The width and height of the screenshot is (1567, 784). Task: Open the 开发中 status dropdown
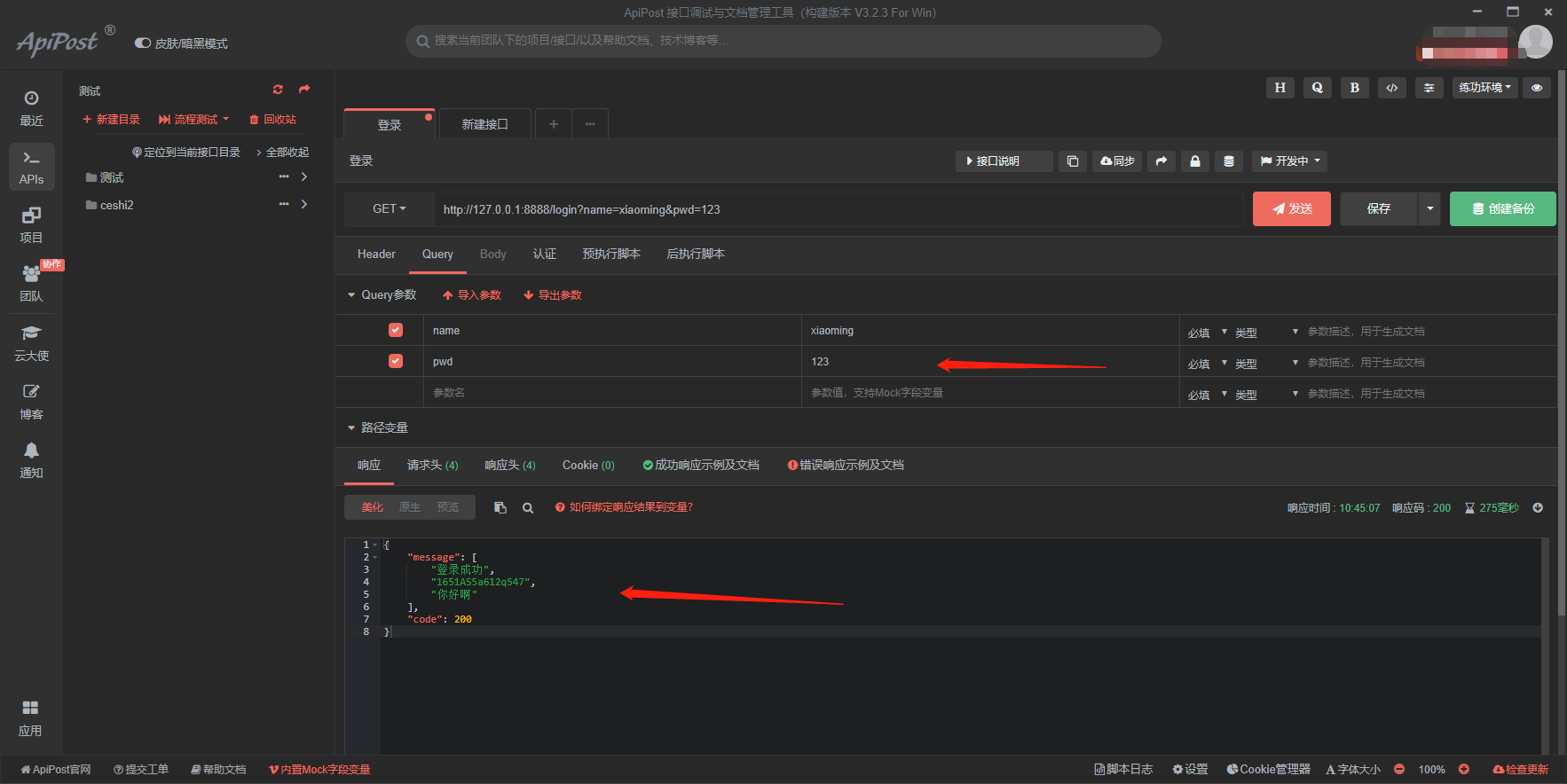click(1290, 161)
